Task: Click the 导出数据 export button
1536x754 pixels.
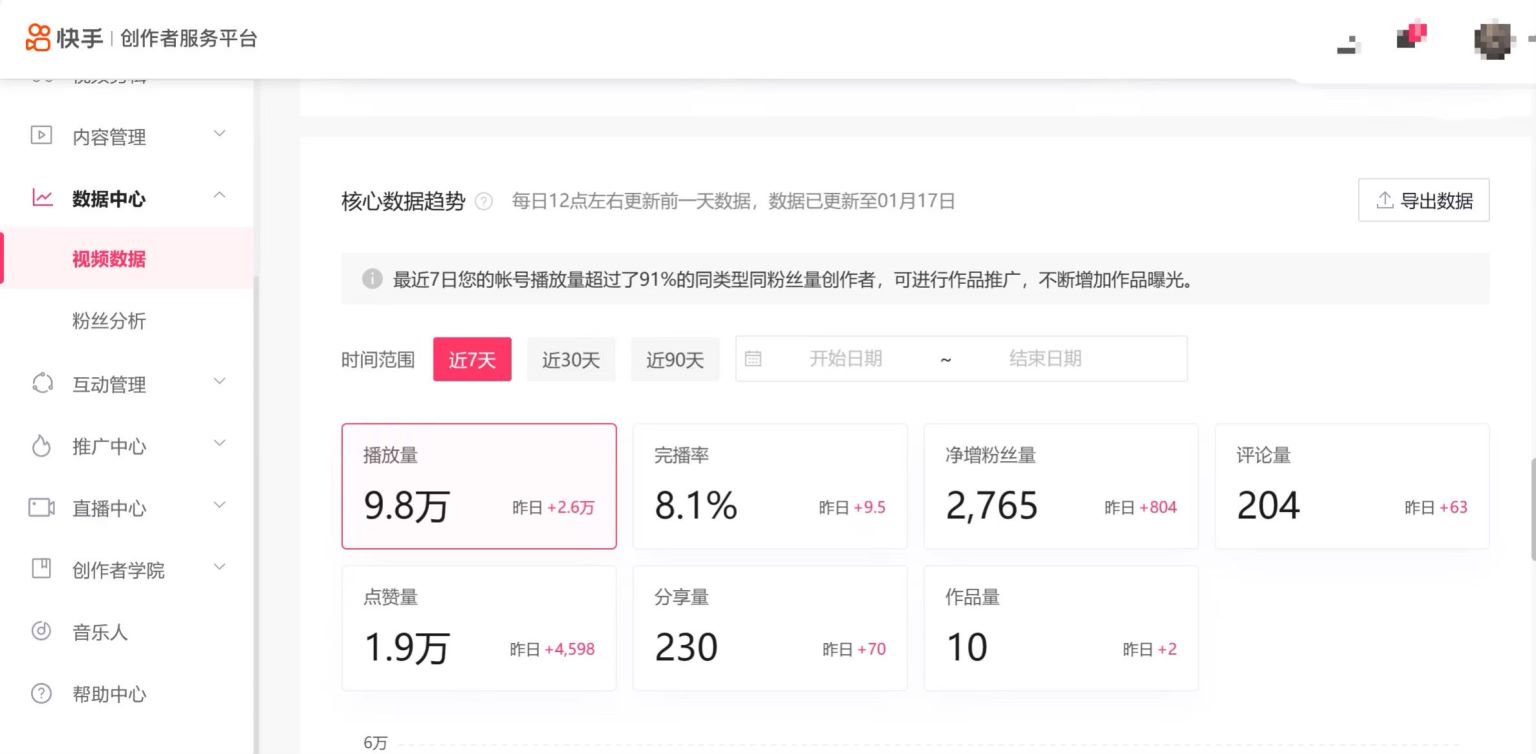Action: pyautogui.click(x=1423, y=200)
